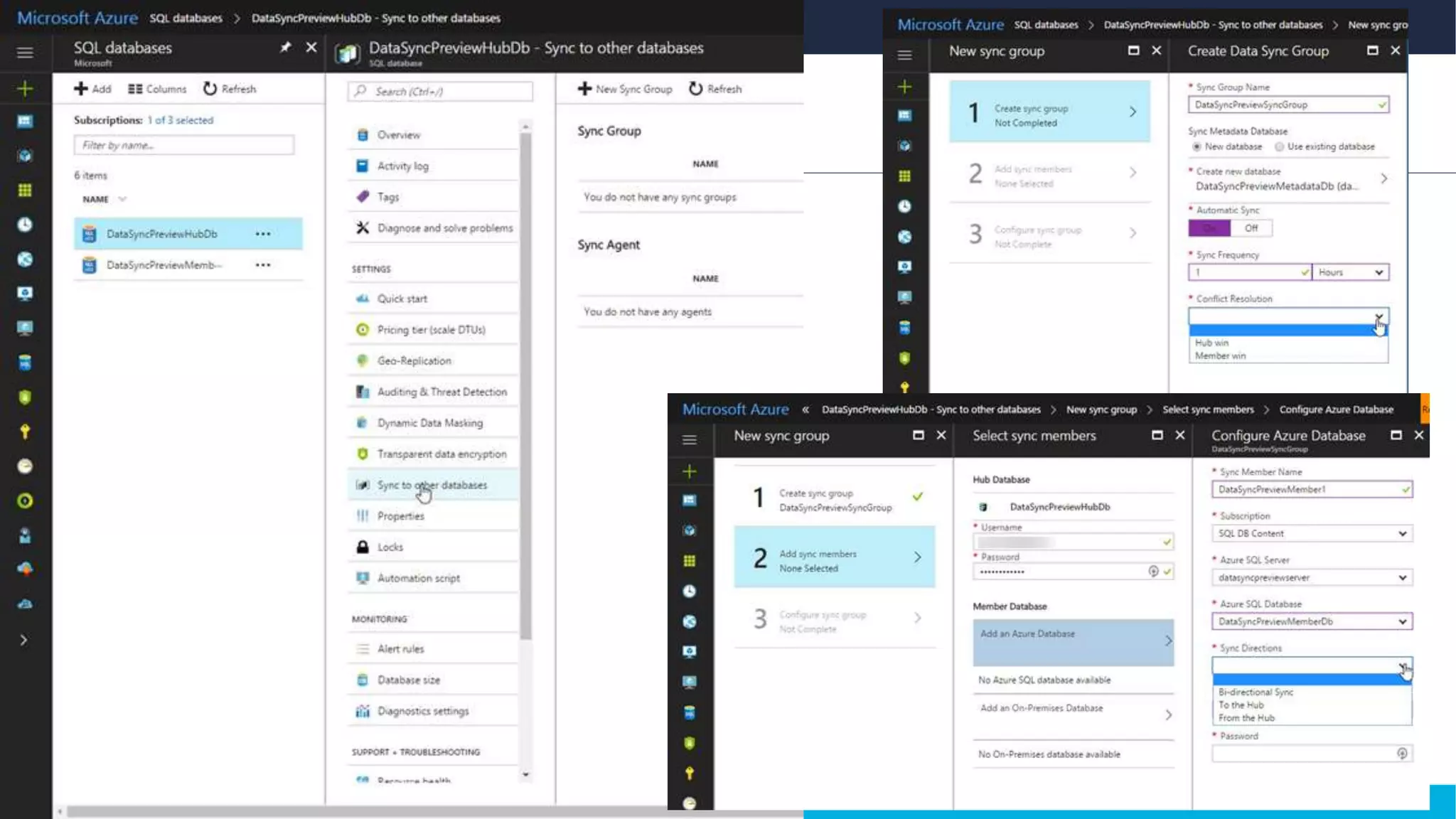Open Sync Frequency Hours unit dropdown
Image resolution: width=1456 pixels, height=819 pixels.
1351,272
